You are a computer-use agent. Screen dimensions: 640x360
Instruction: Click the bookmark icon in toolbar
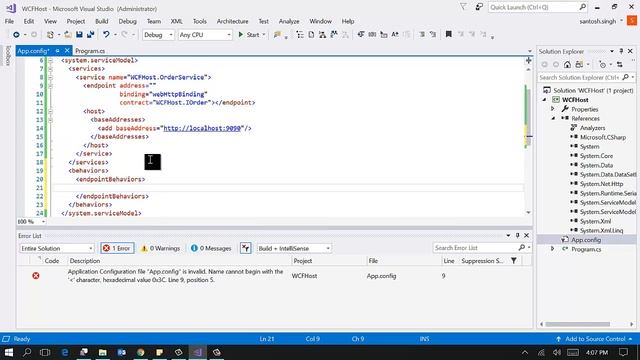449,34
